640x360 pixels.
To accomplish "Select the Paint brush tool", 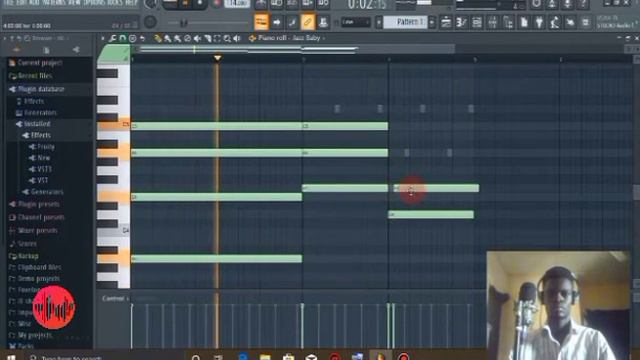I will click(x=167, y=38).
